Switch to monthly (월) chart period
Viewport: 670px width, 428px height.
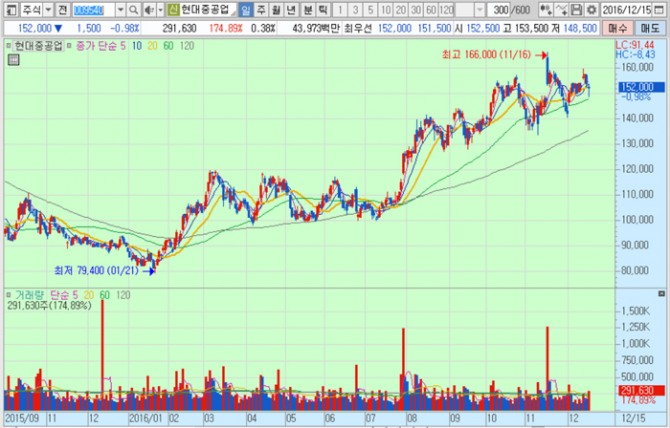click(277, 8)
